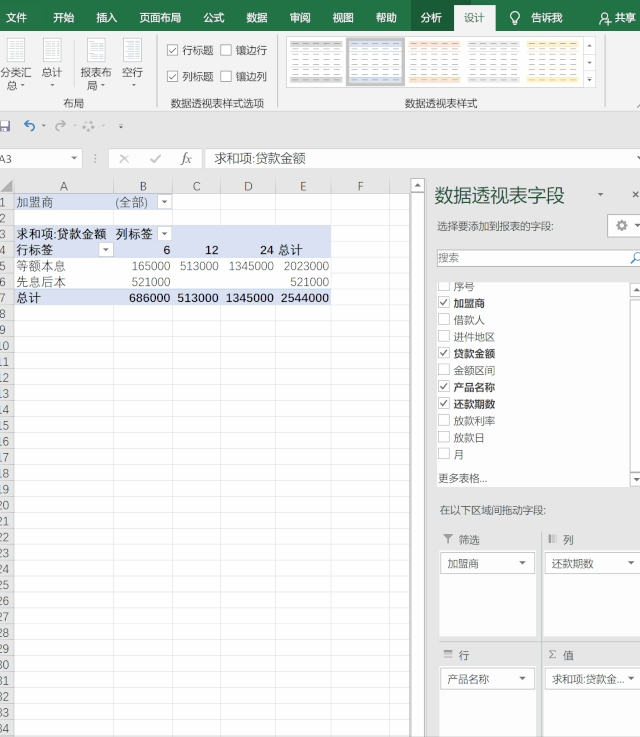Open the 加盟商 filter dropdown in cell B1
The image size is (640, 737).
tap(164, 202)
